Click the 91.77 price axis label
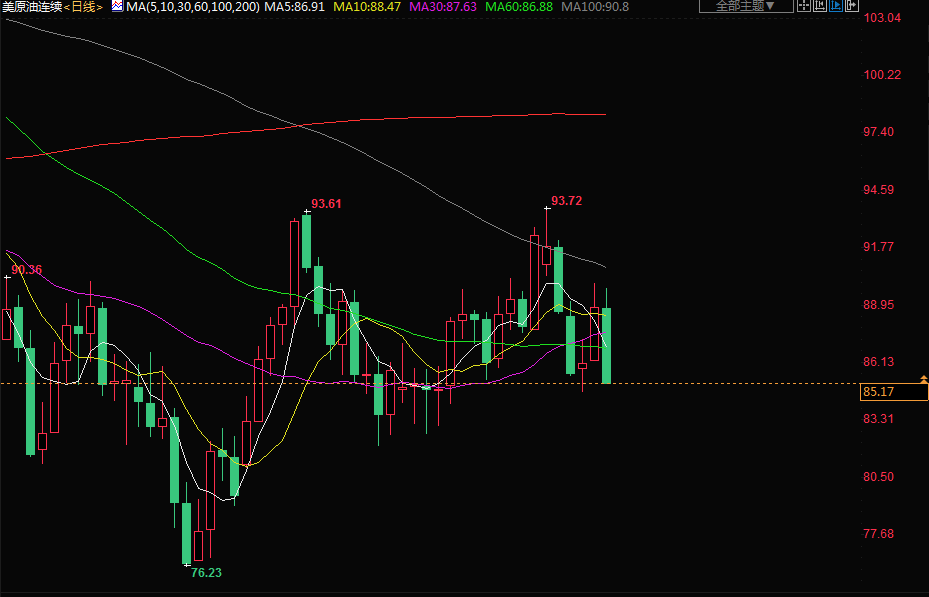Viewport: 929px width, 597px height. click(879, 247)
